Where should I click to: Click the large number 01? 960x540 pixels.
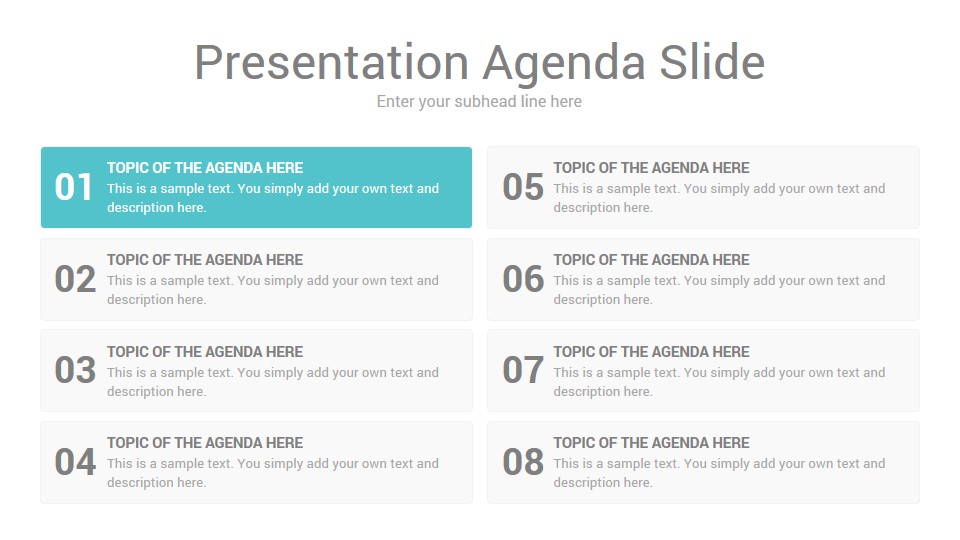coord(73,187)
